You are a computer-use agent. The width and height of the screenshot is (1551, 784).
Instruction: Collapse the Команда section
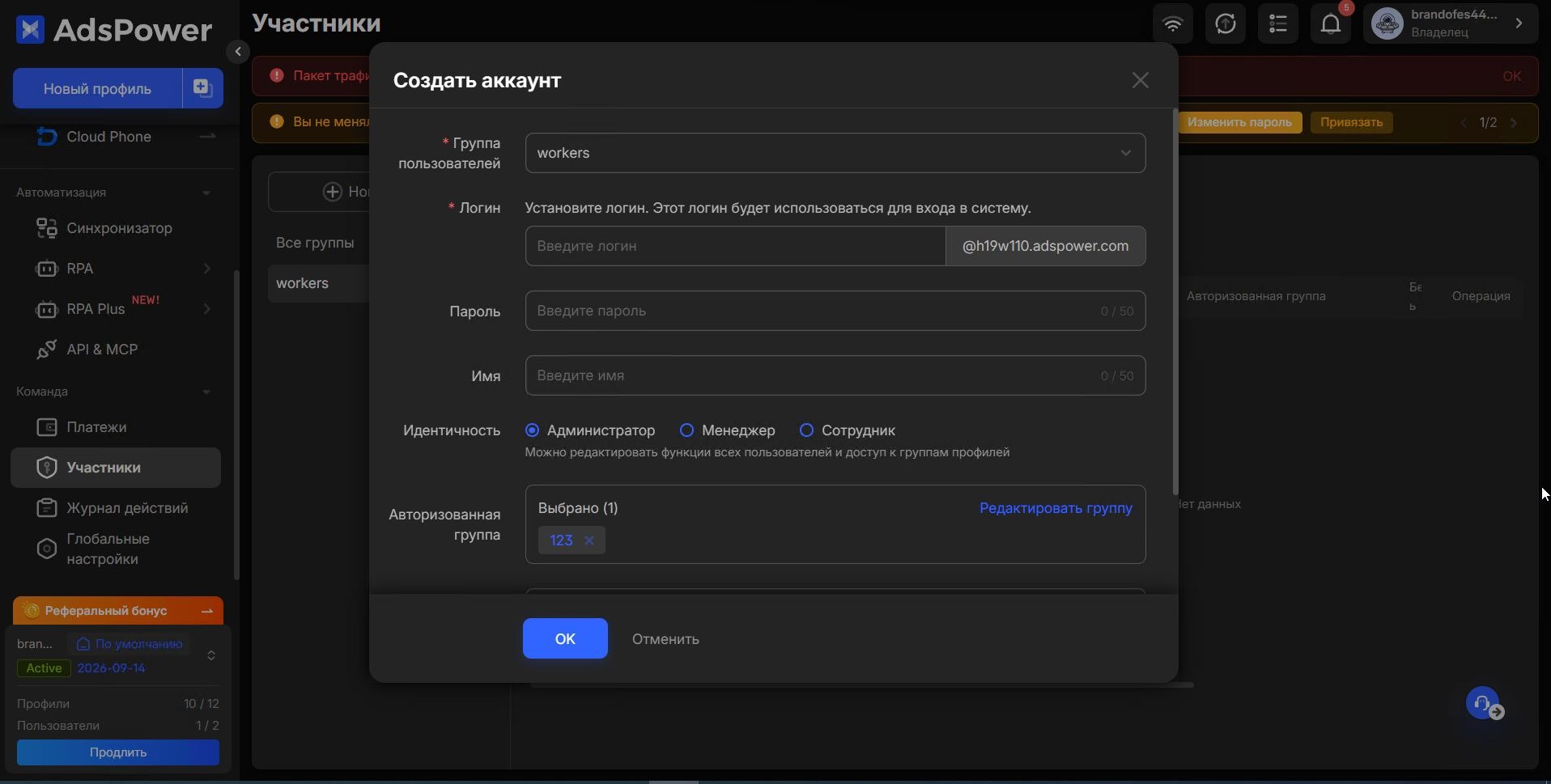[x=206, y=392]
